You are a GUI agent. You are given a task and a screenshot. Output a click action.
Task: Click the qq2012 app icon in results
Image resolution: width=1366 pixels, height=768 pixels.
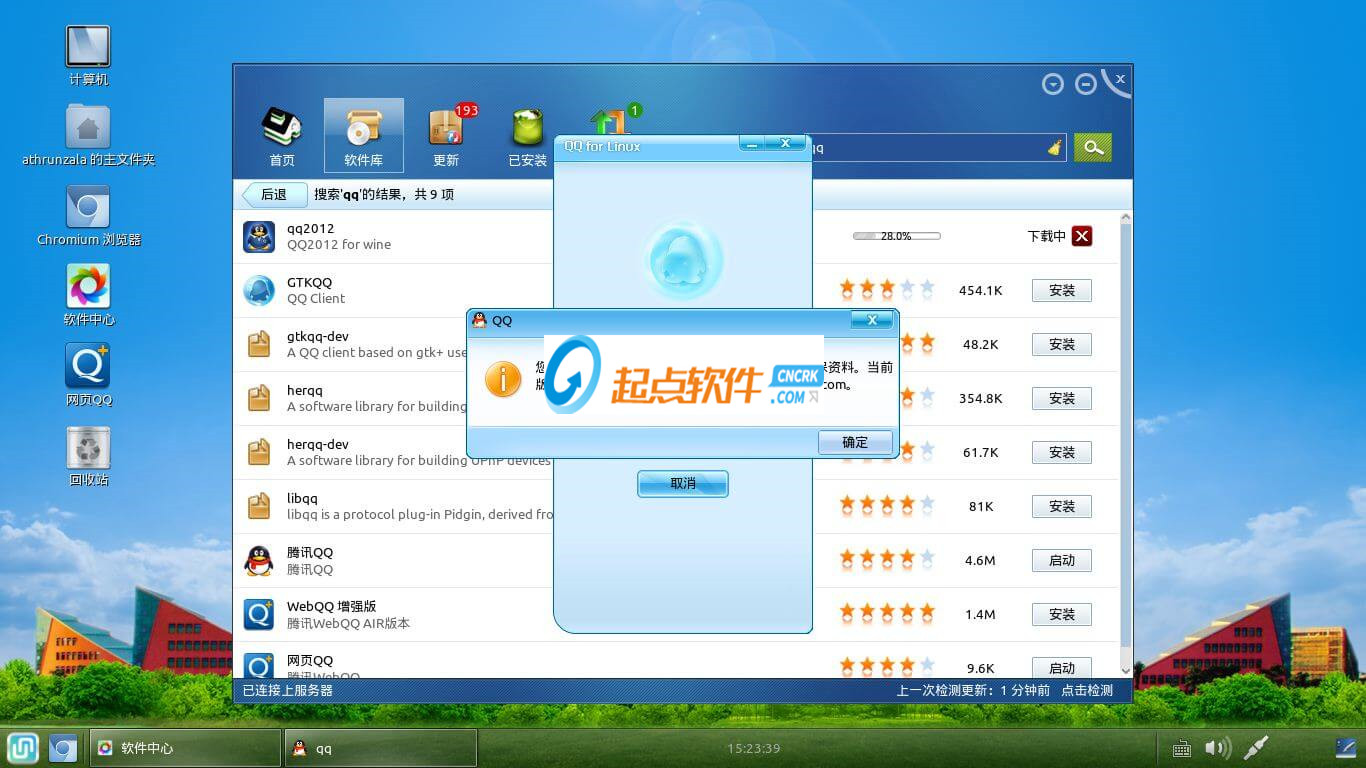click(x=259, y=237)
